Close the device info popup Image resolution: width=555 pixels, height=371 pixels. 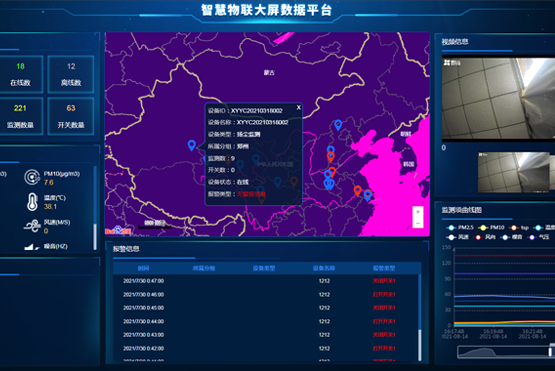point(298,107)
